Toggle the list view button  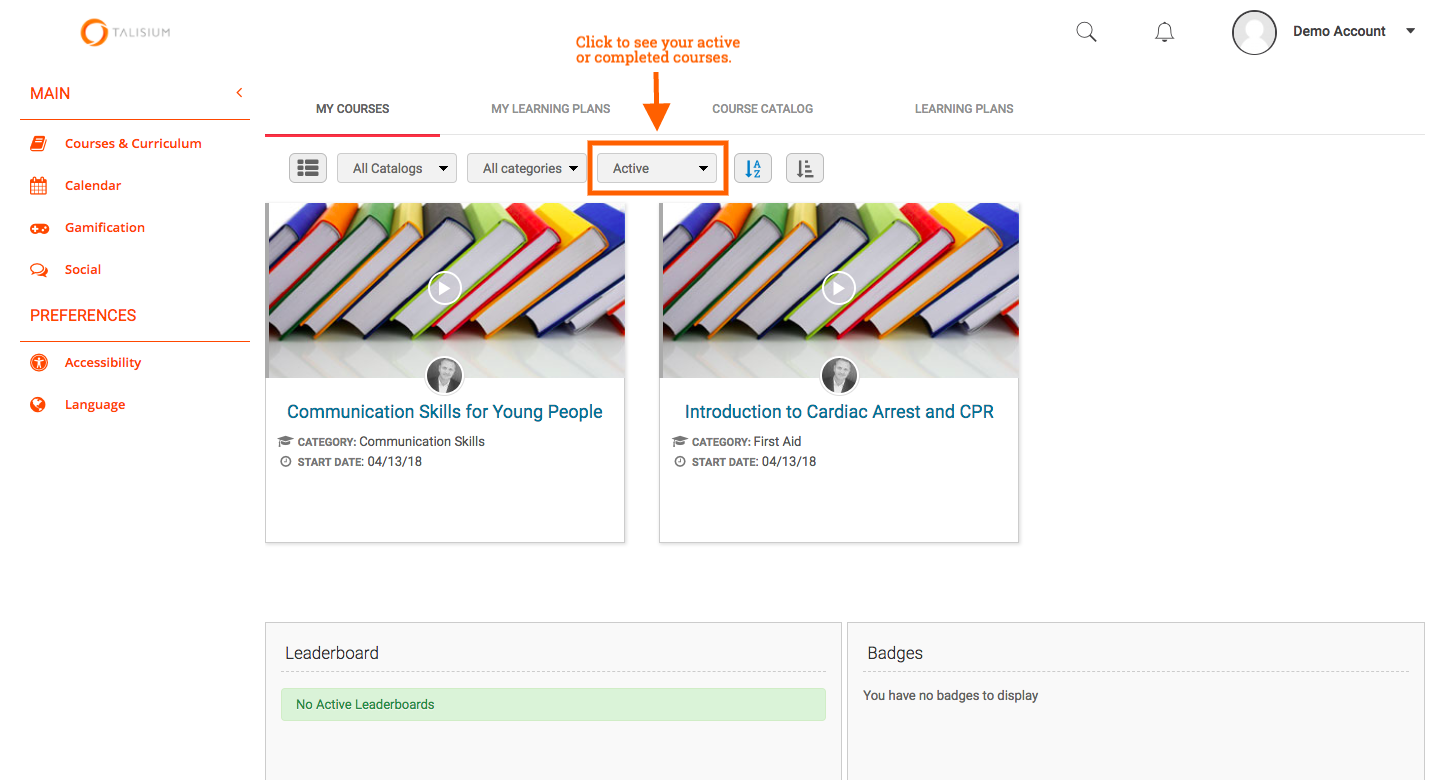pyautogui.click(x=308, y=168)
